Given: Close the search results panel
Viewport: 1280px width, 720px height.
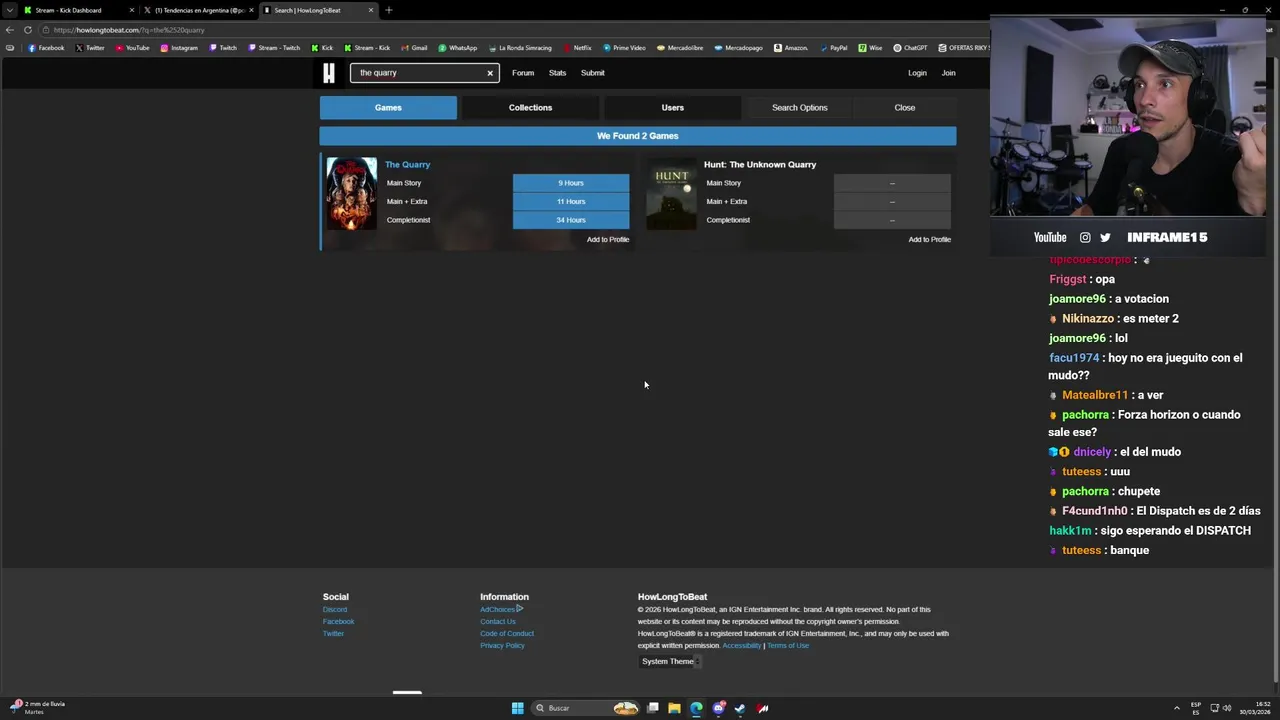Looking at the screenshot, I should 905,108.
